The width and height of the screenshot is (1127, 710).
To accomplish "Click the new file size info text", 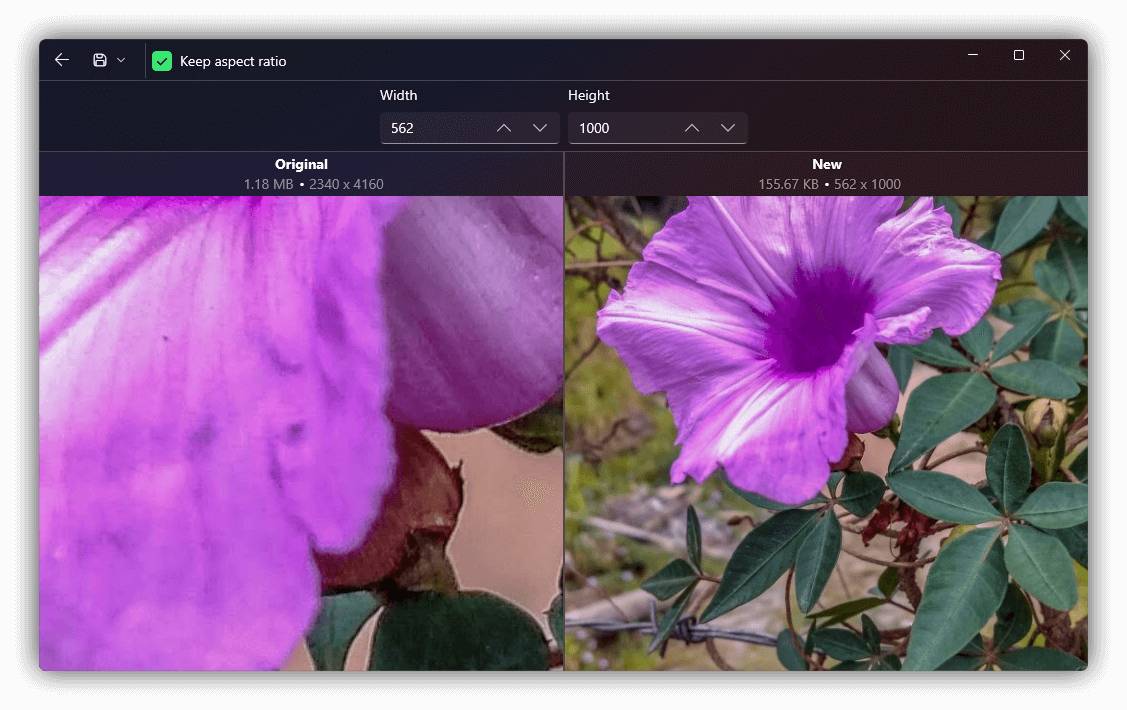I will pyautogui.click(x=827, y=184).
